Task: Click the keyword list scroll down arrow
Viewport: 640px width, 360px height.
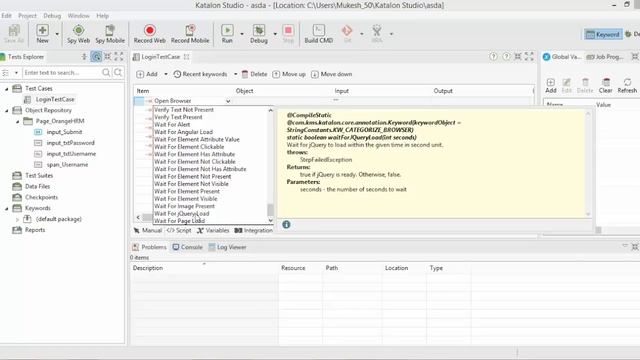Action: tap(270, 220)
